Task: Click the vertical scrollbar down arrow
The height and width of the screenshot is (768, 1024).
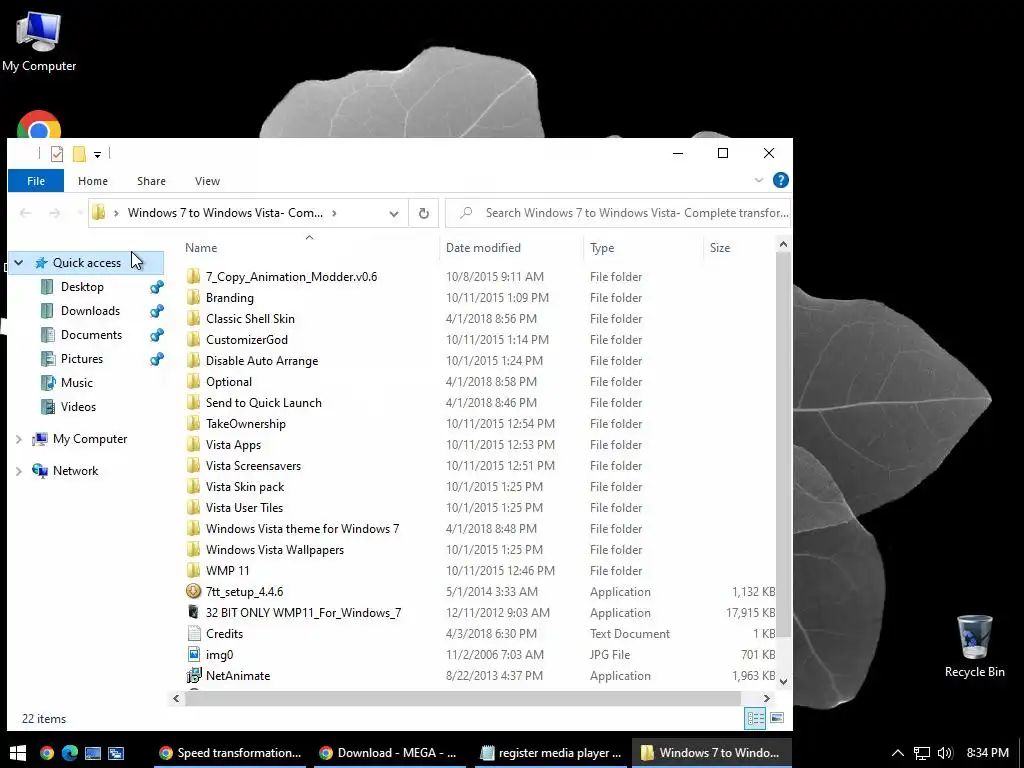Action: [x=784, y=681]
